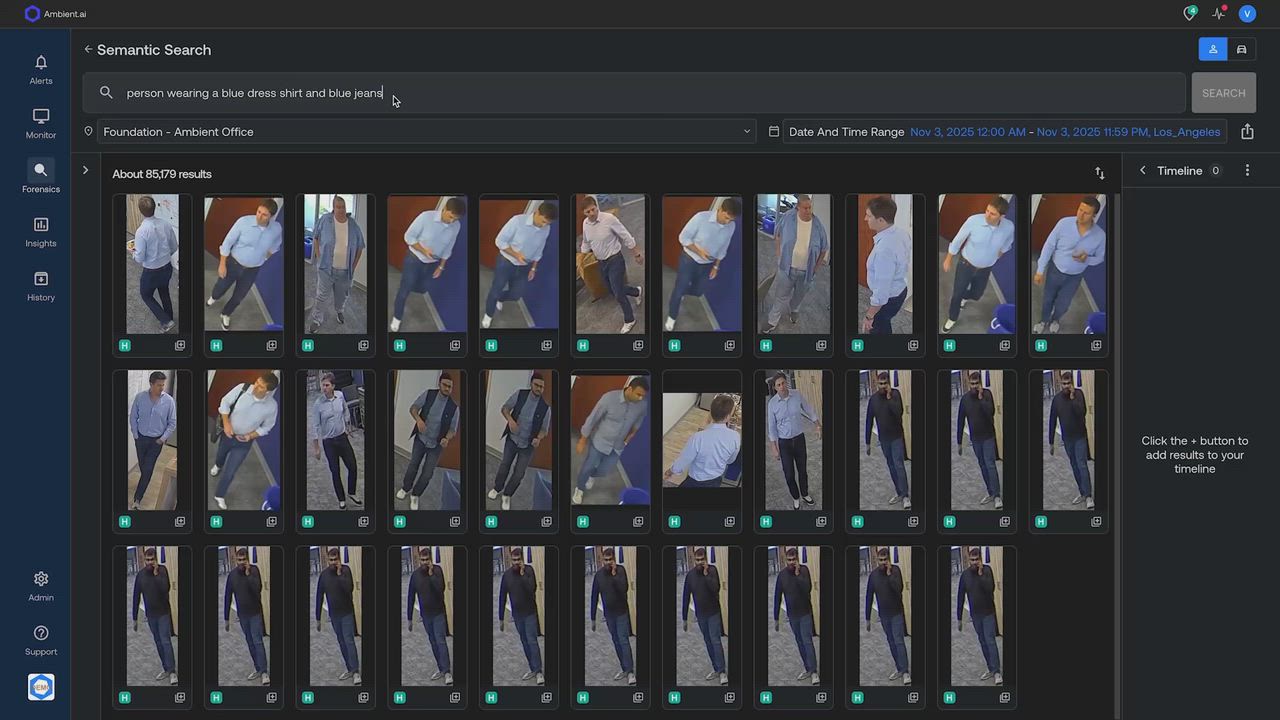Select the first search result thumbnail
Image resolution: width=1280 pixels, height=720 pixels.
(x=151, y=263)
